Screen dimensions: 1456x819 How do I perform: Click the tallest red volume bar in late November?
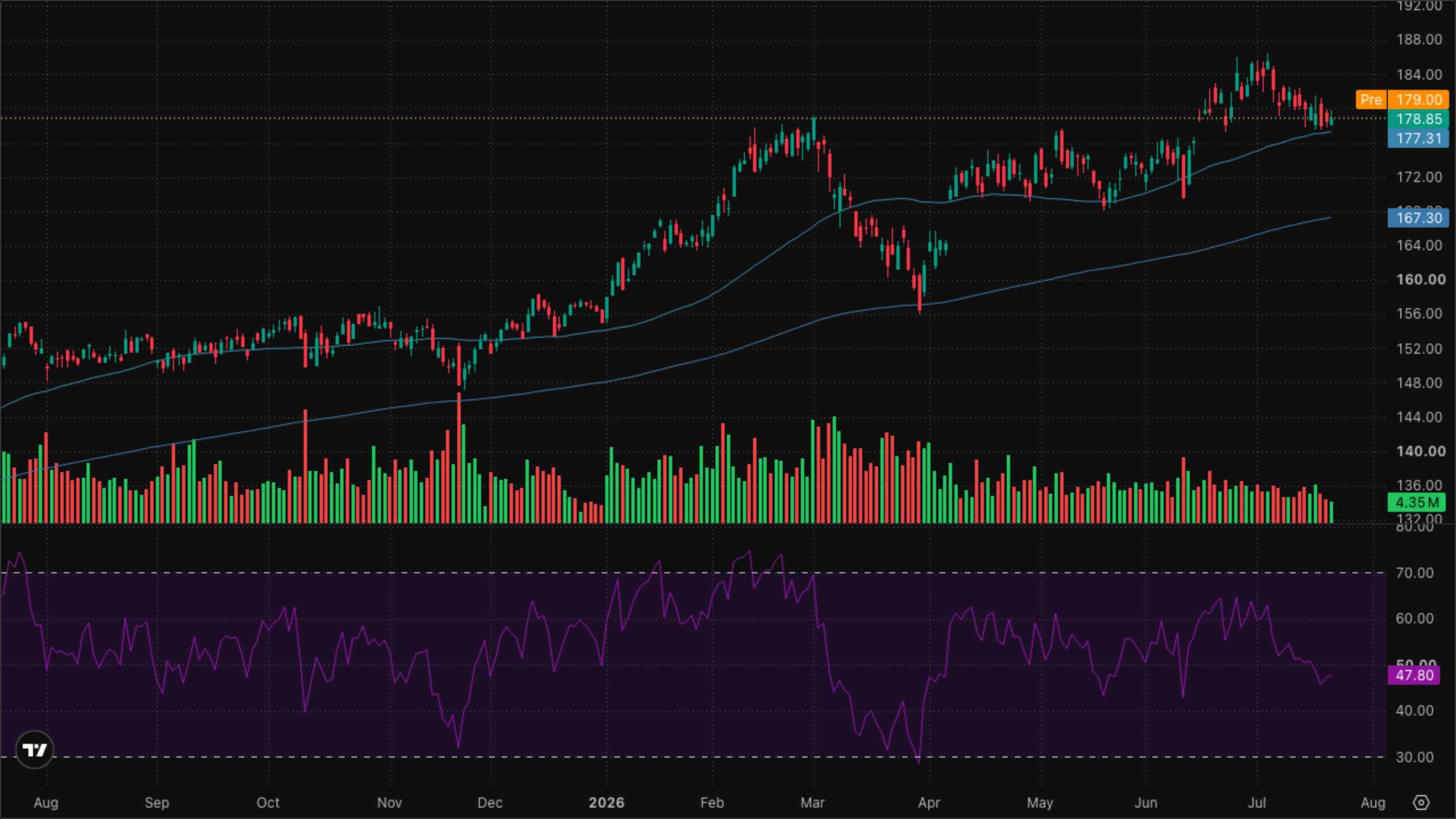[458, 458]
